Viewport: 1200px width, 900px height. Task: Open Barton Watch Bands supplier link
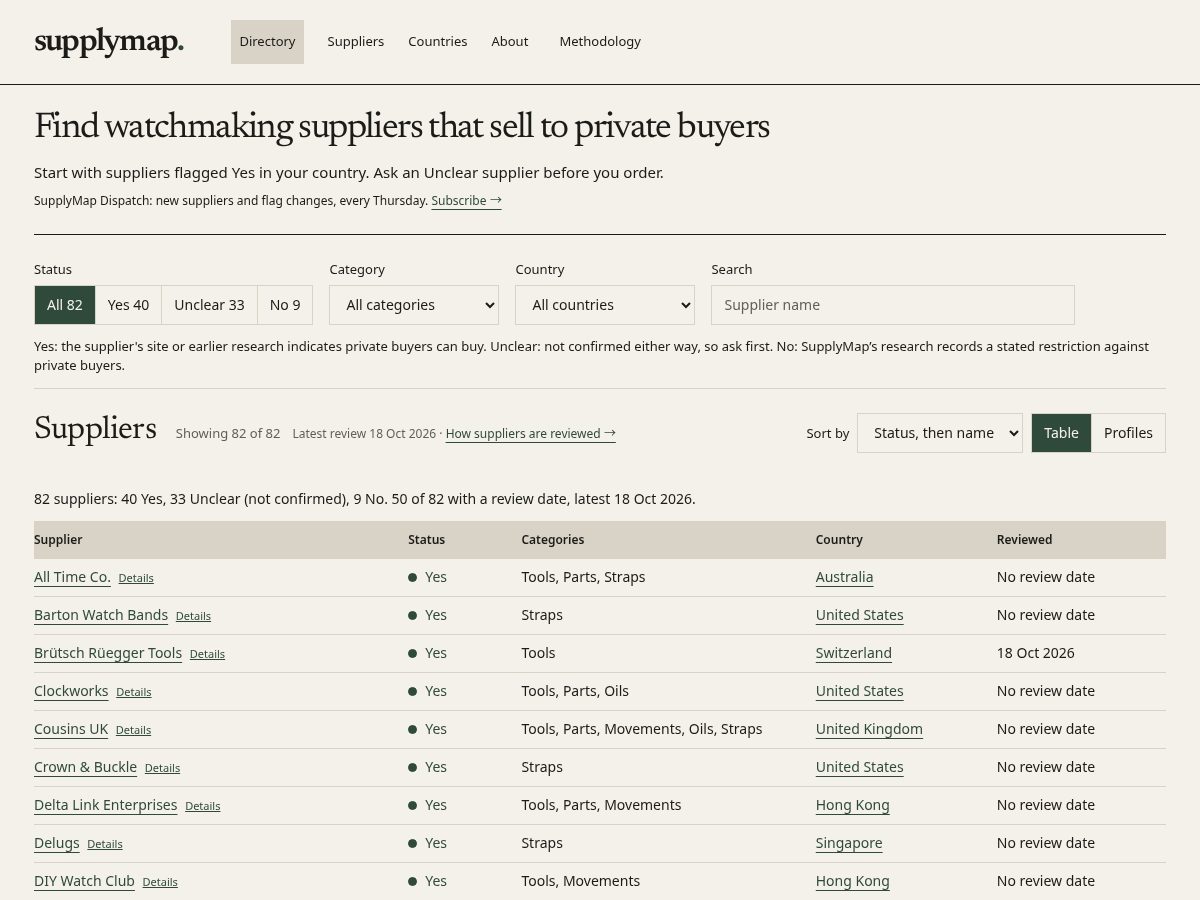[101, 615]
